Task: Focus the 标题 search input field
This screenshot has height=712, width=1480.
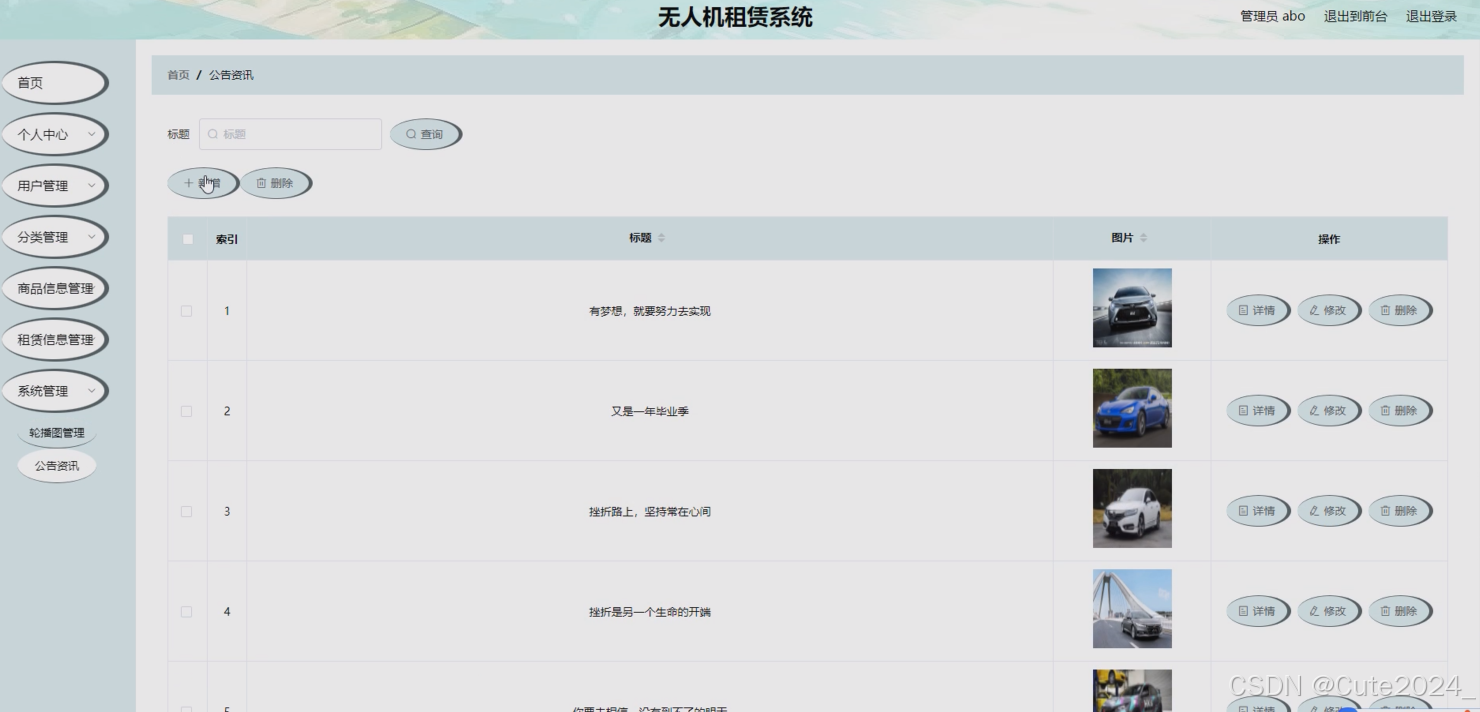Action: point(290,134)
